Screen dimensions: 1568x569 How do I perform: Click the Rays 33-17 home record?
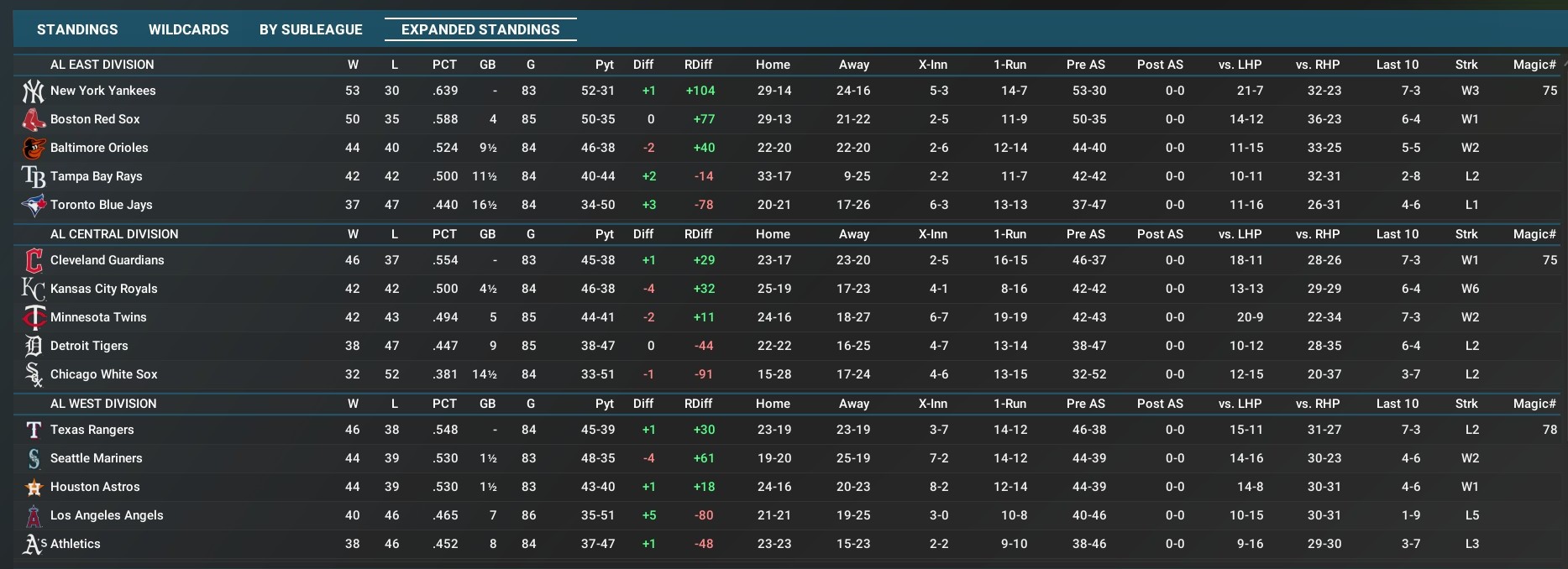tap(774, 176)
